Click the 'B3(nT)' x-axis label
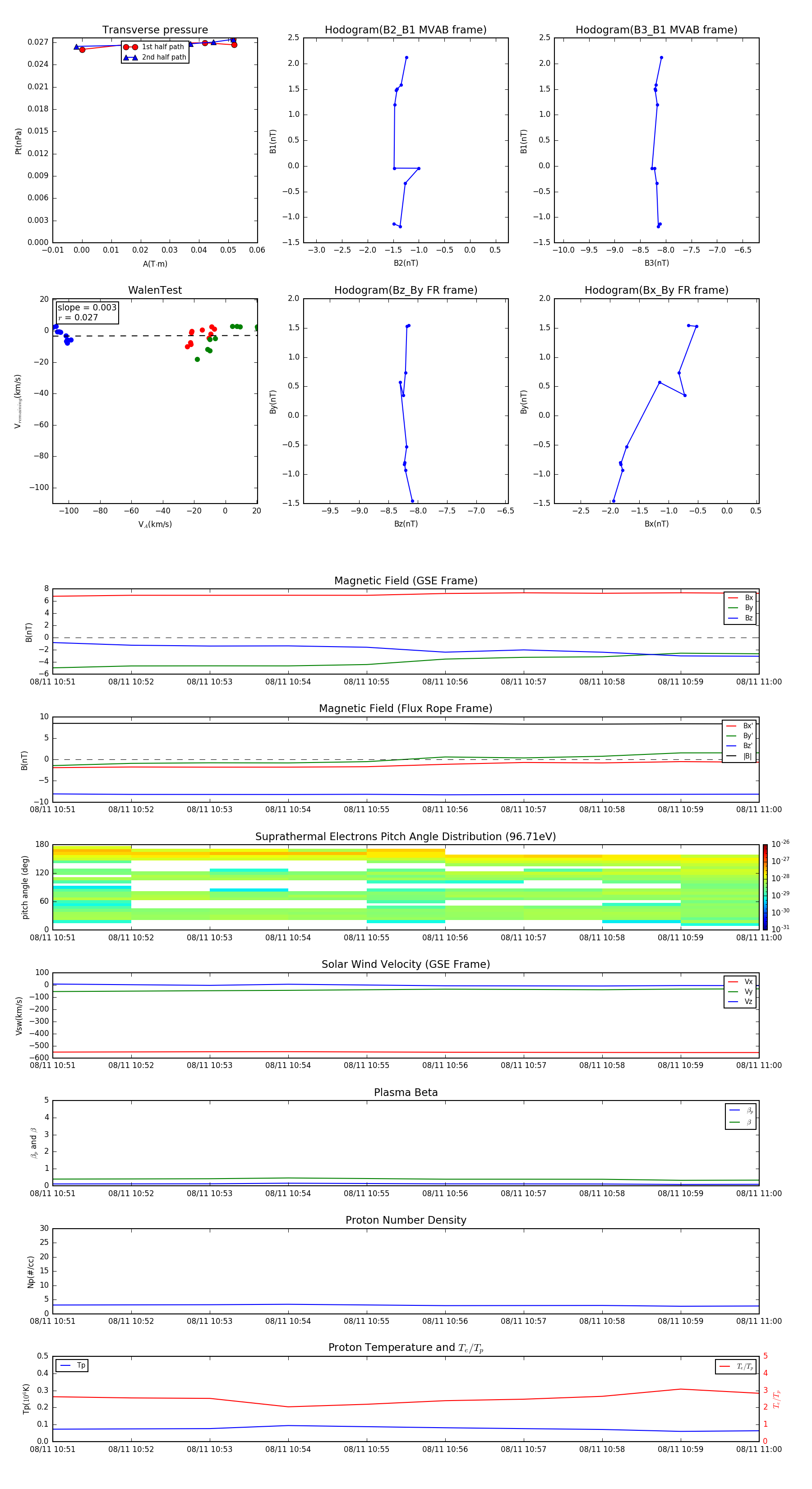The width and height of the screenshot is (812, 1489). [656, 263]
